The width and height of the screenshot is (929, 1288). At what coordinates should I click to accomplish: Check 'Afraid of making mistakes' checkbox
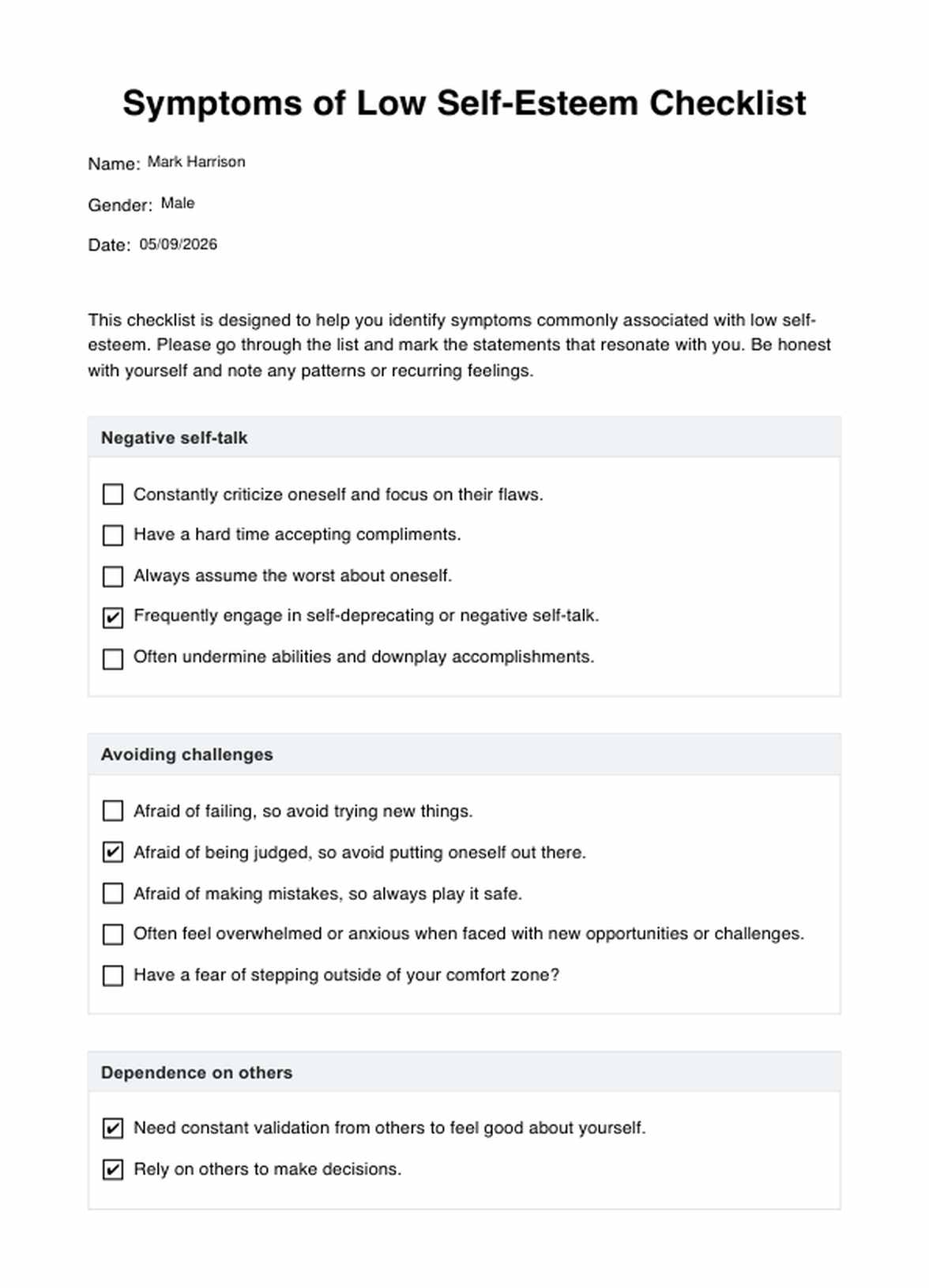113,894
